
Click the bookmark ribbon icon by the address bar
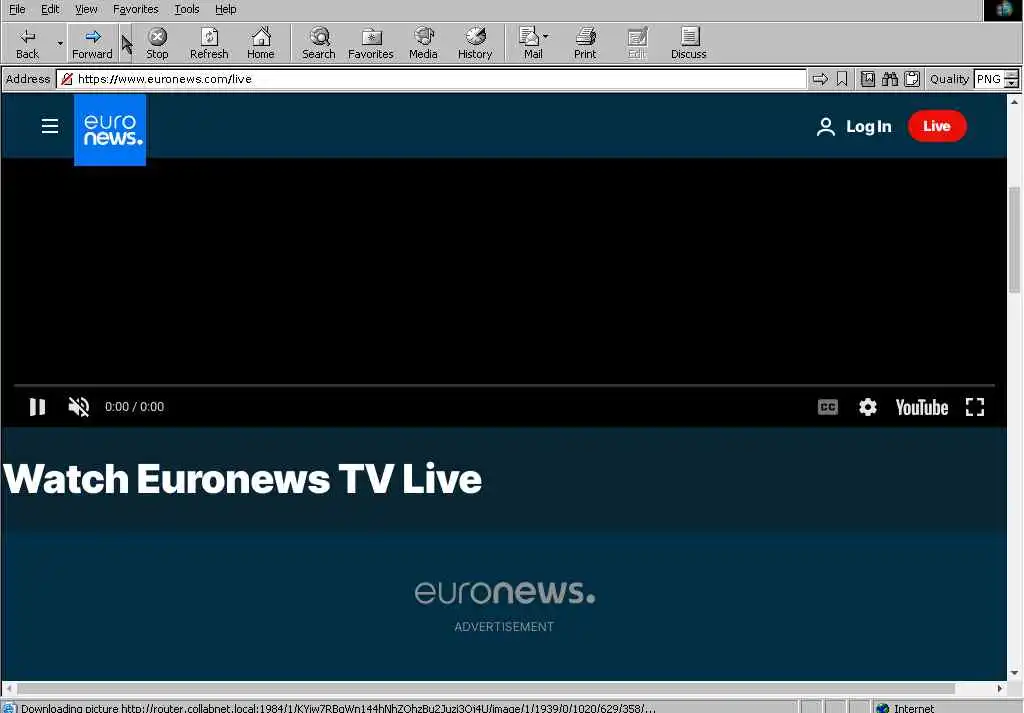842,79
